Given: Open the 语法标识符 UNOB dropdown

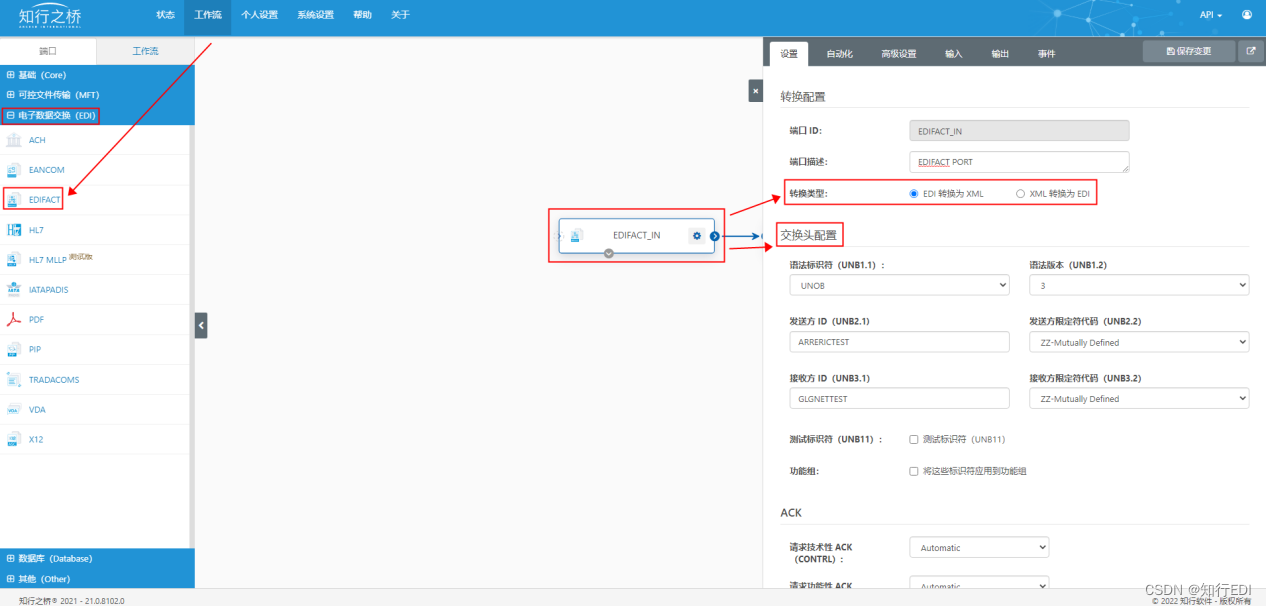Looking at the screenshot, I should pyautogui.click(x=899, y=284).
